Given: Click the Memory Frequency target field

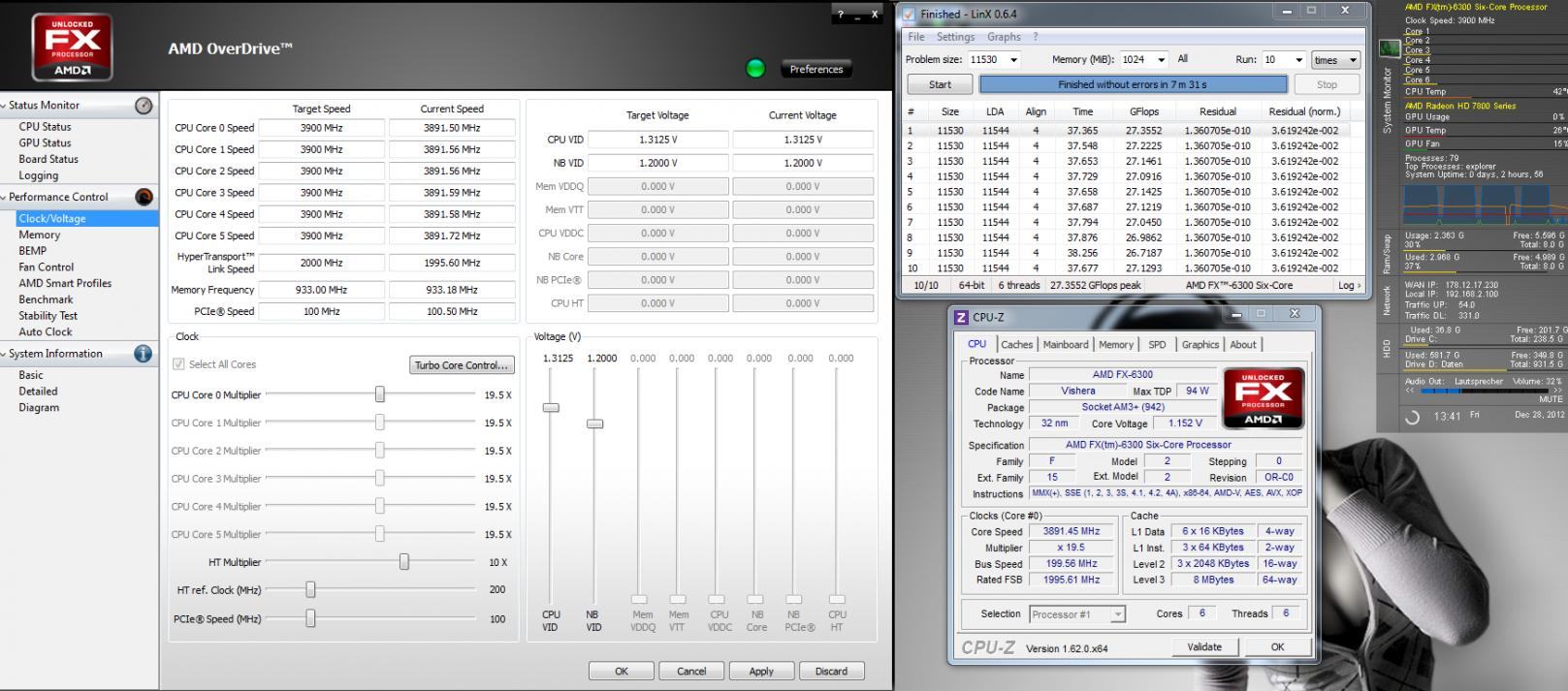Looking at the screenshot, I should tap(321, 290).
